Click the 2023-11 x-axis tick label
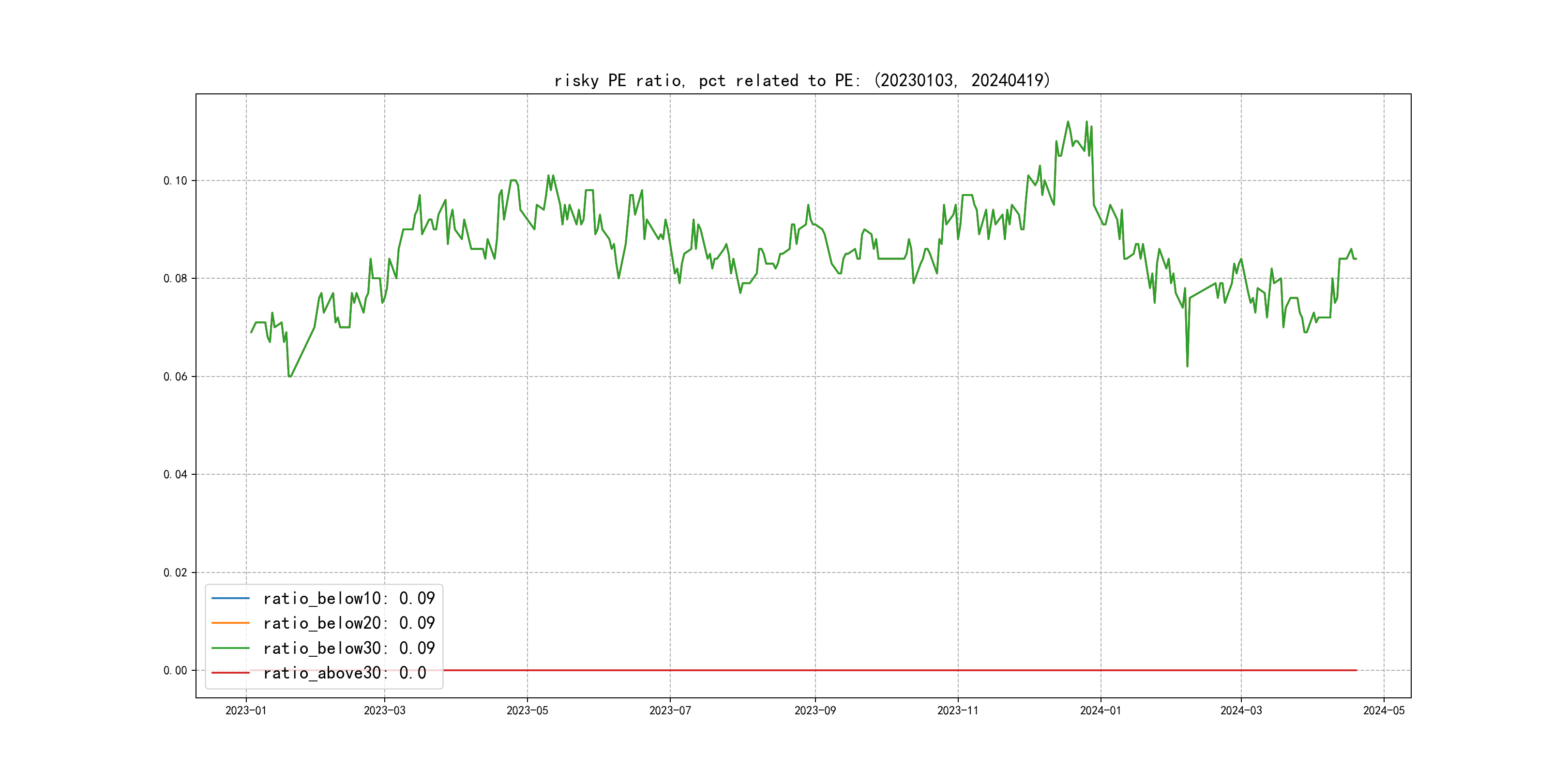 coord(957,710)
